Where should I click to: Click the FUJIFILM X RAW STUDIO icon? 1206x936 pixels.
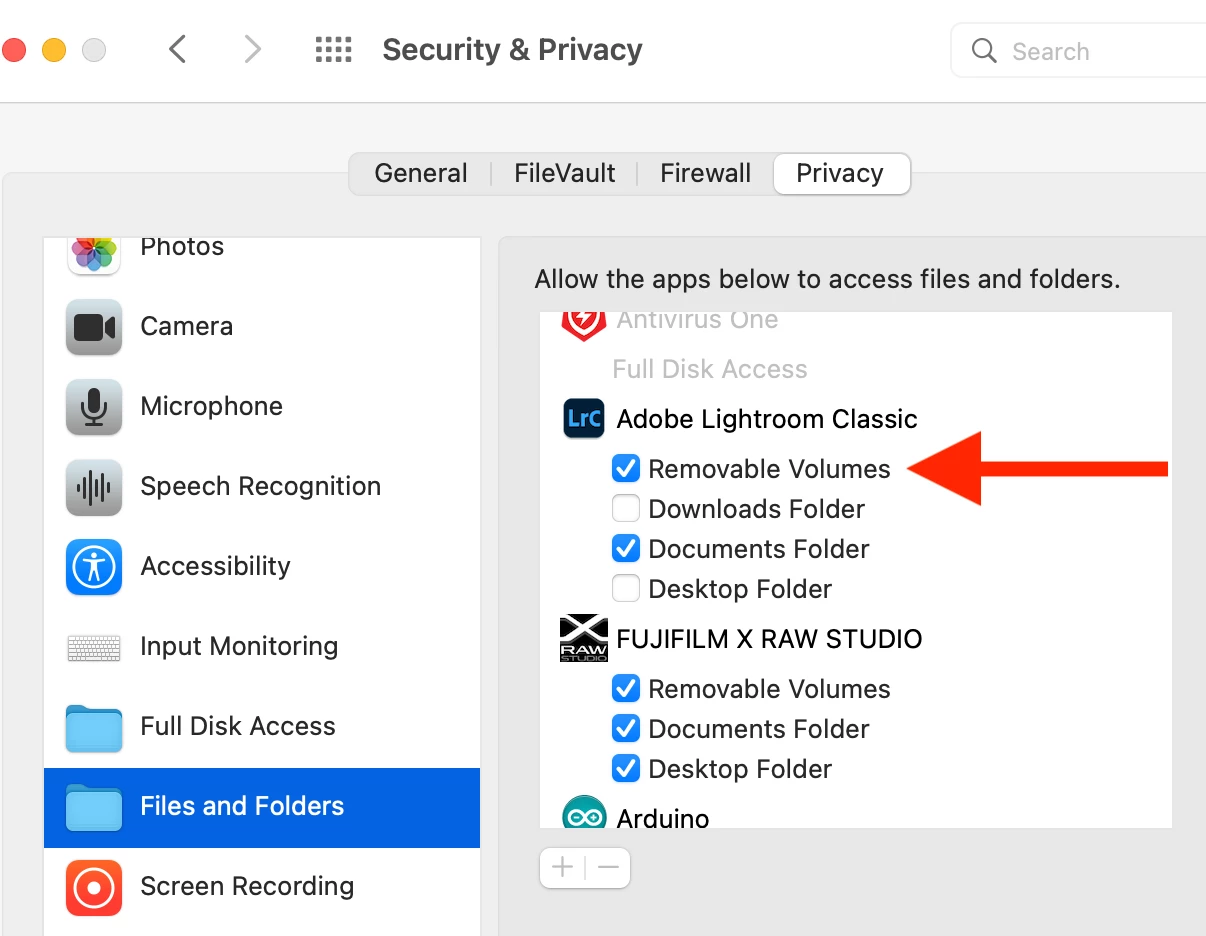[x=584, y=638]
